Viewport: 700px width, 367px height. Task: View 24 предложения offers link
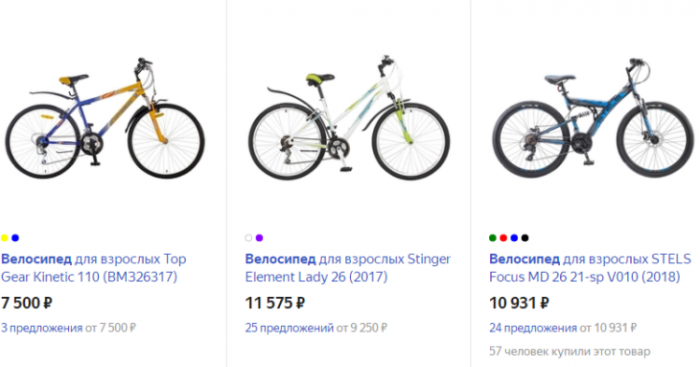[x=533, y=328]
